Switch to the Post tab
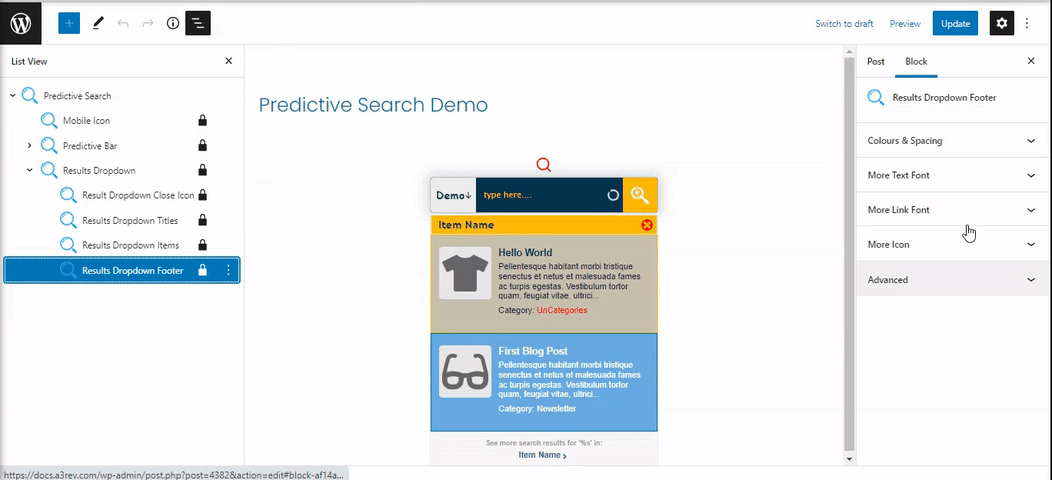 pos(875,61)
